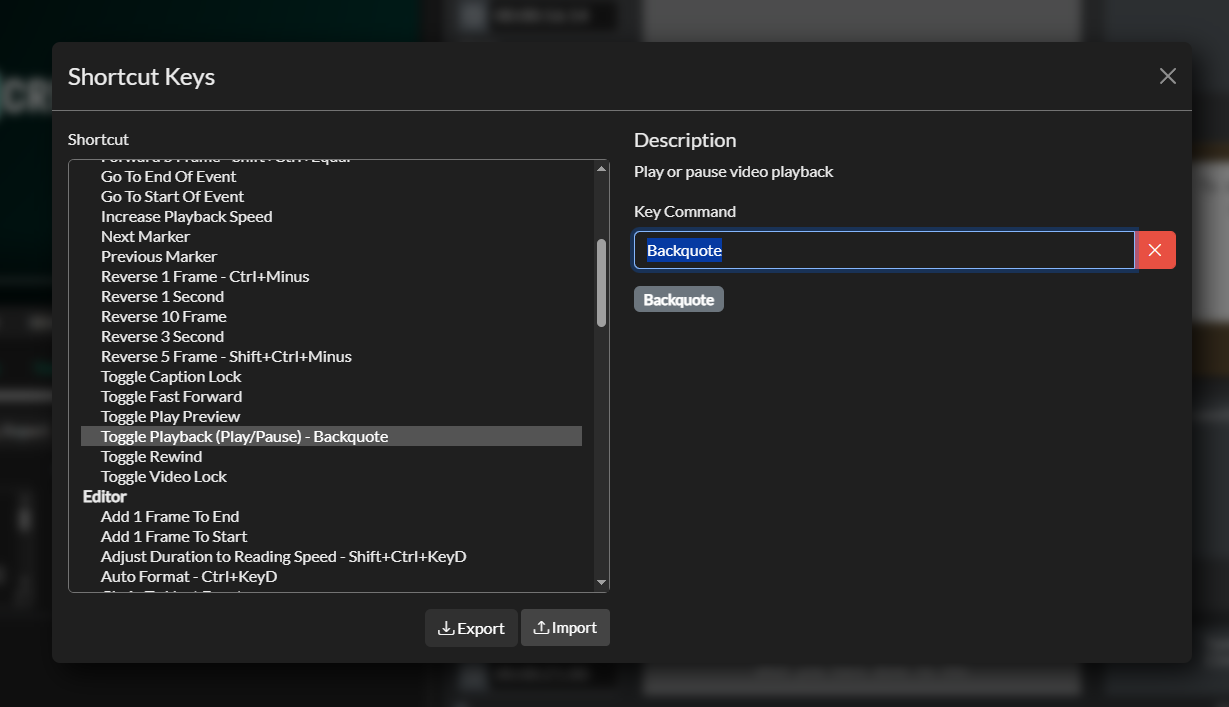Import shortcut keys from file
This screenshot has width=1229, height=707.
565,628
